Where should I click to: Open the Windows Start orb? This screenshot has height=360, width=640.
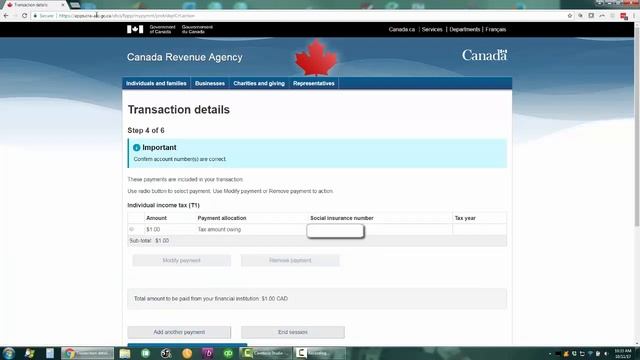click(9, 353)
